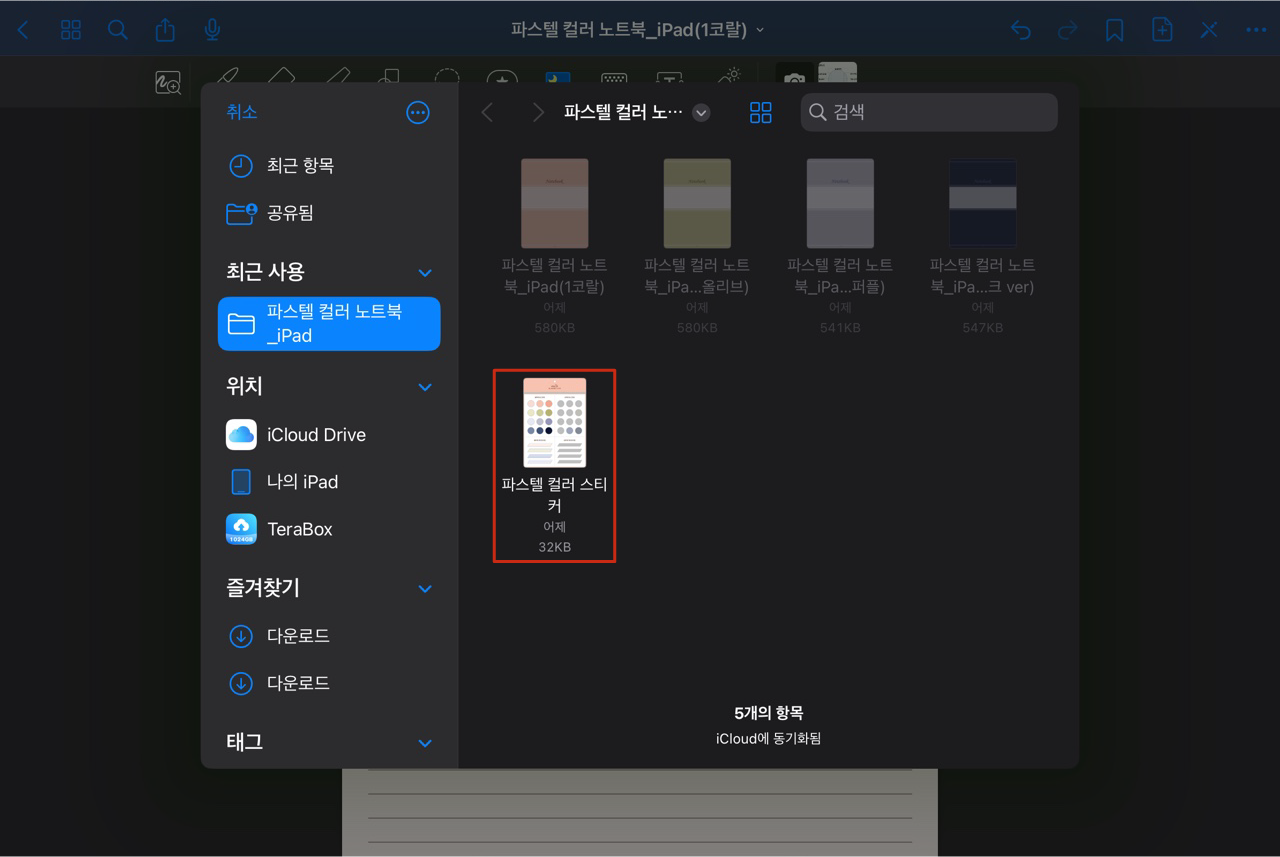Select the search icon in the top toolbar
This screenshot has width=1280, height=857.
(117, 29)
